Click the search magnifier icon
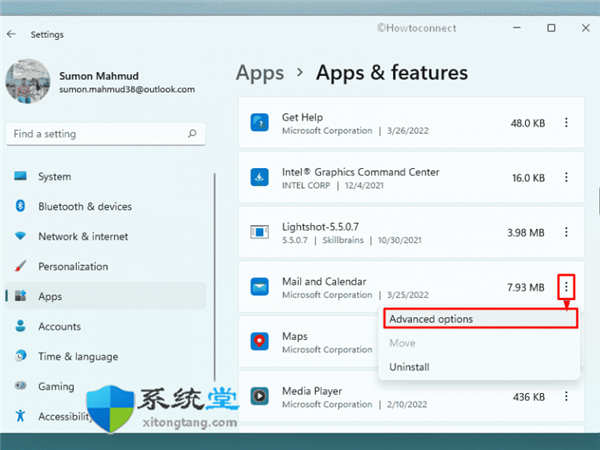Screen dimensions: 600x450 (x=192, y=134)
